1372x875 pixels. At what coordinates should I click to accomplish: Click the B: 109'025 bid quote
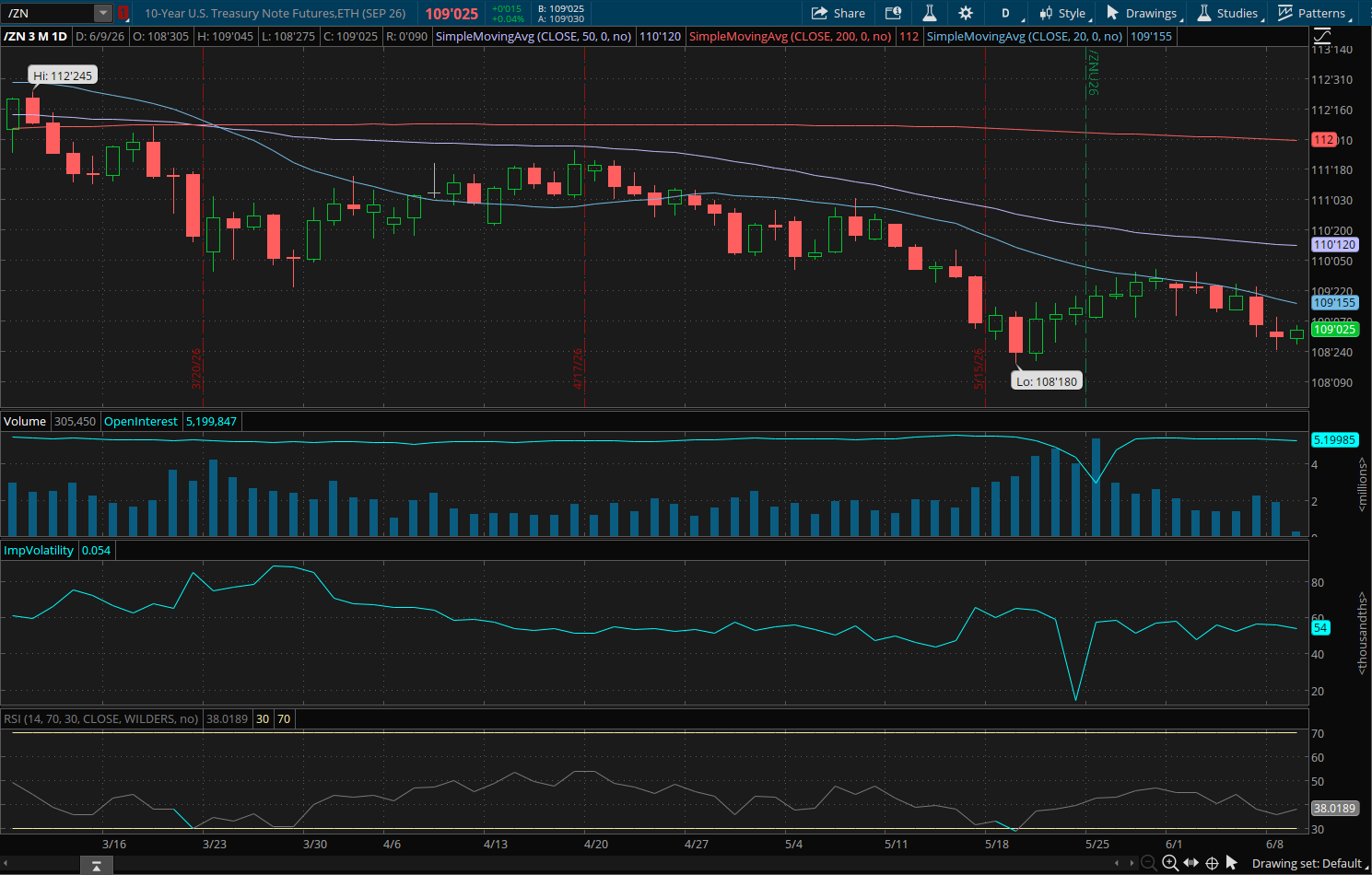click(561, 8)
